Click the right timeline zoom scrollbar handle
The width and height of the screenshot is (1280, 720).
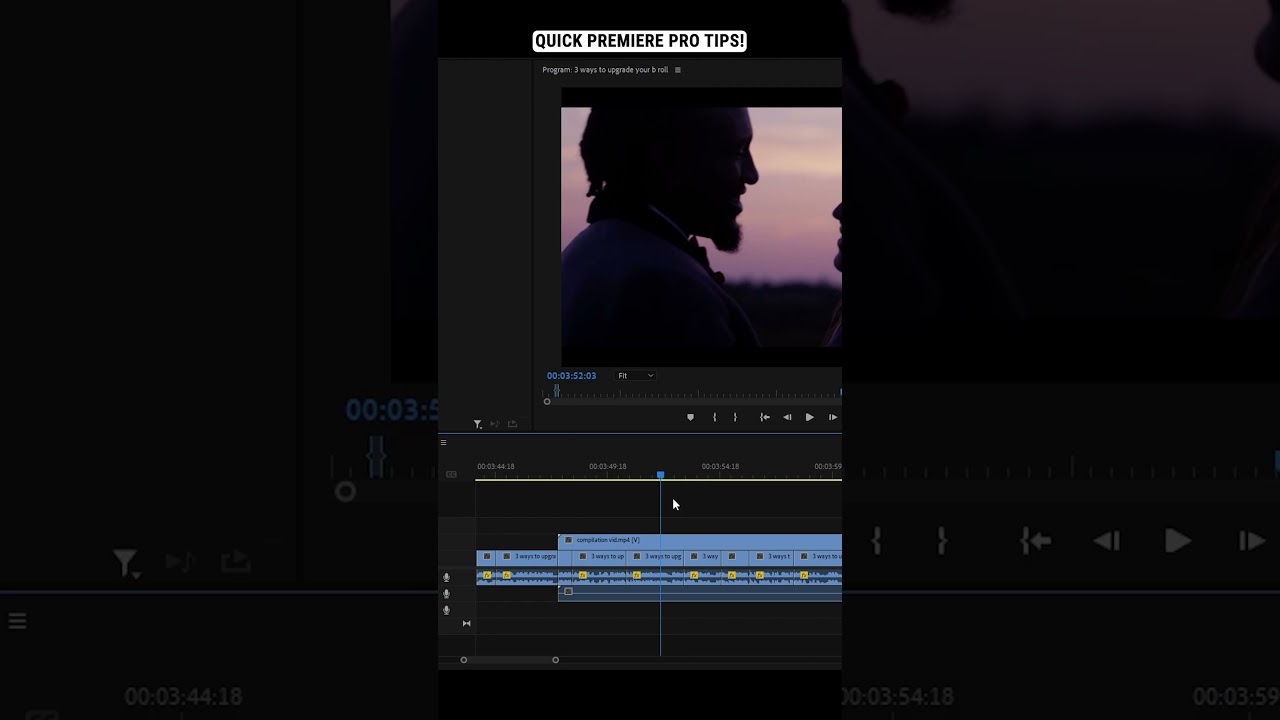point(555,660)
